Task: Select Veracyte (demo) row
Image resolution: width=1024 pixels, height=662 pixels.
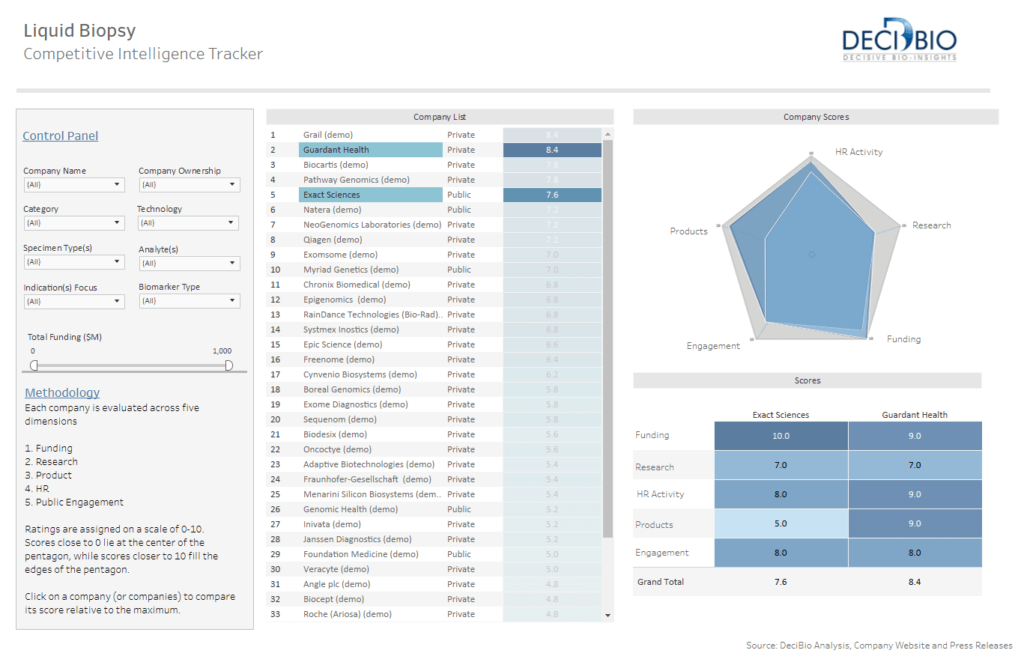Action: tap(436, 570)
